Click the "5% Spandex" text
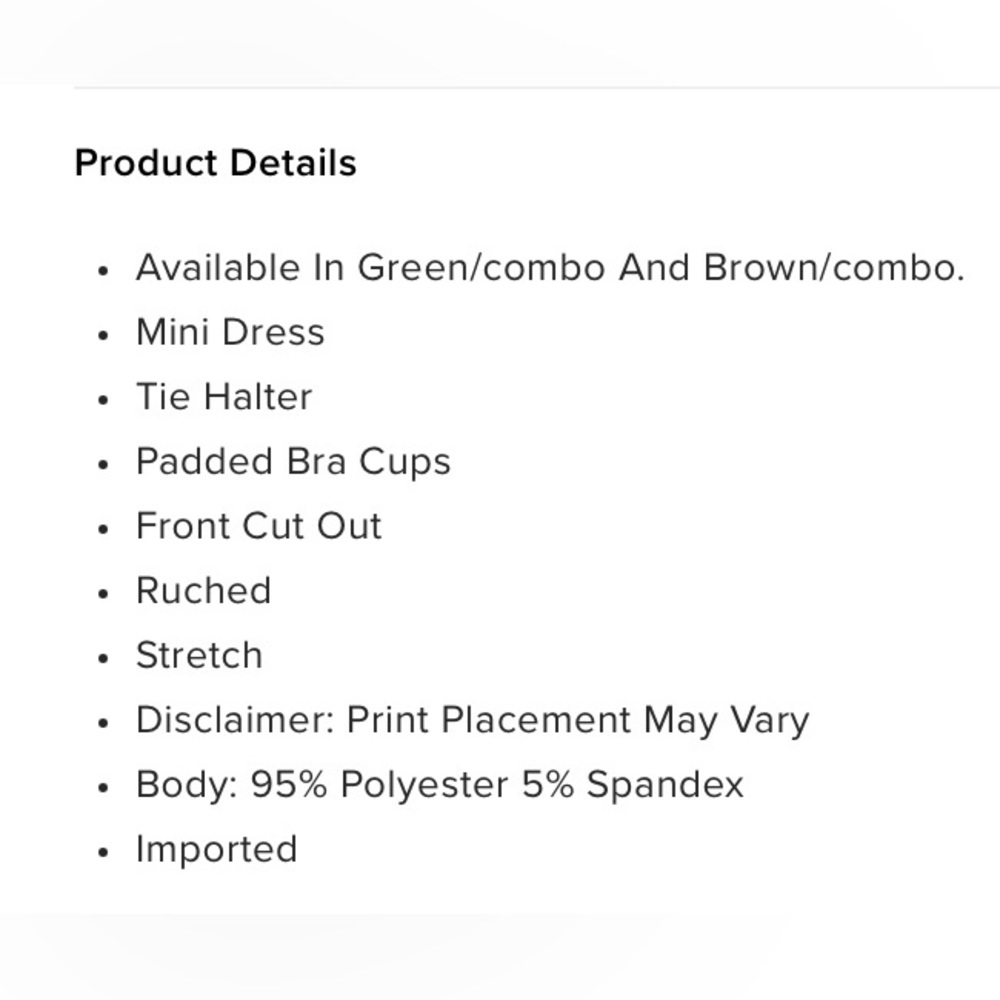This screenshot has height=1000, width=1000. pyautogui.click(x=633, y=785)
